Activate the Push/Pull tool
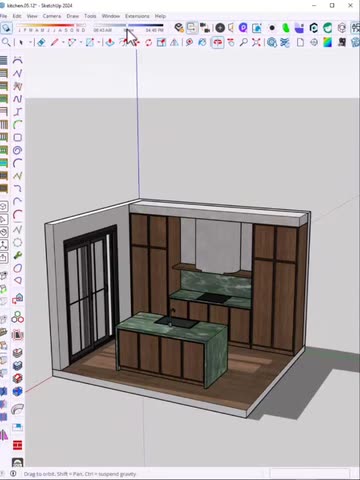 point(110,42)
